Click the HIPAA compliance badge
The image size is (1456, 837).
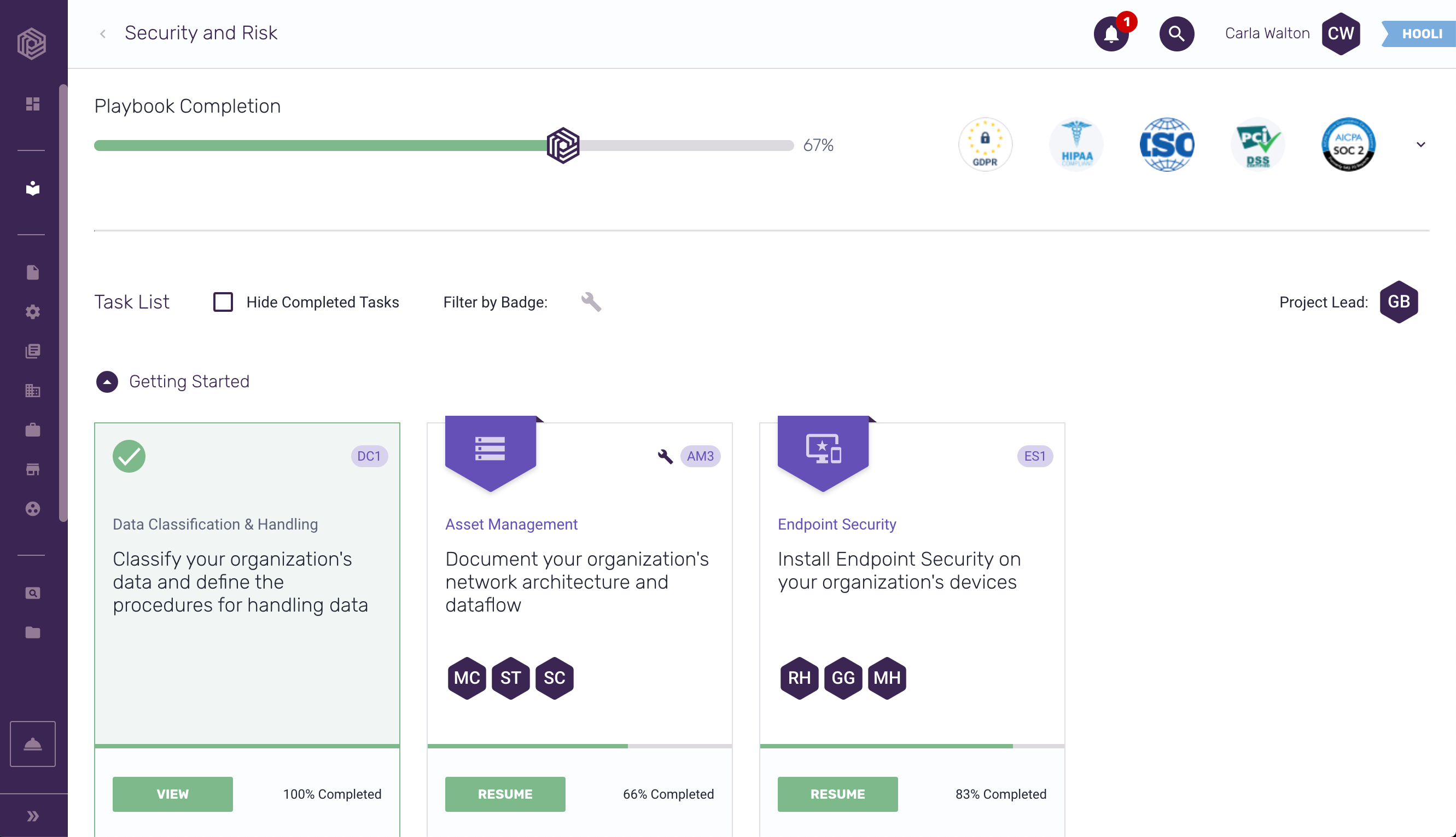point(1076,145)
